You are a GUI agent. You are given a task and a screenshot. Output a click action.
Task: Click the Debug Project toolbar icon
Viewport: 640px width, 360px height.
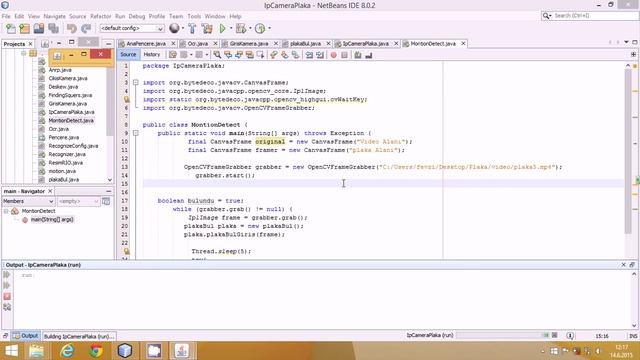pyautogui.click(x=241, y=28)
